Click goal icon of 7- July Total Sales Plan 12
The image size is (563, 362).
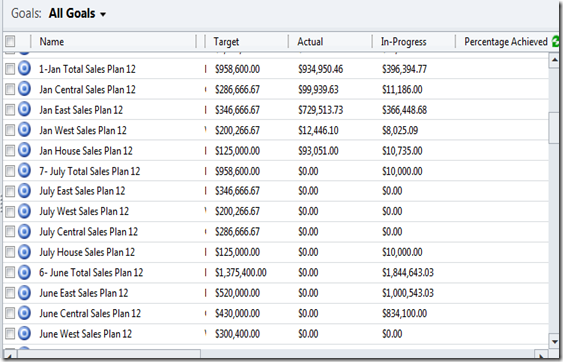pyautogui.click(x=24, y=171)
